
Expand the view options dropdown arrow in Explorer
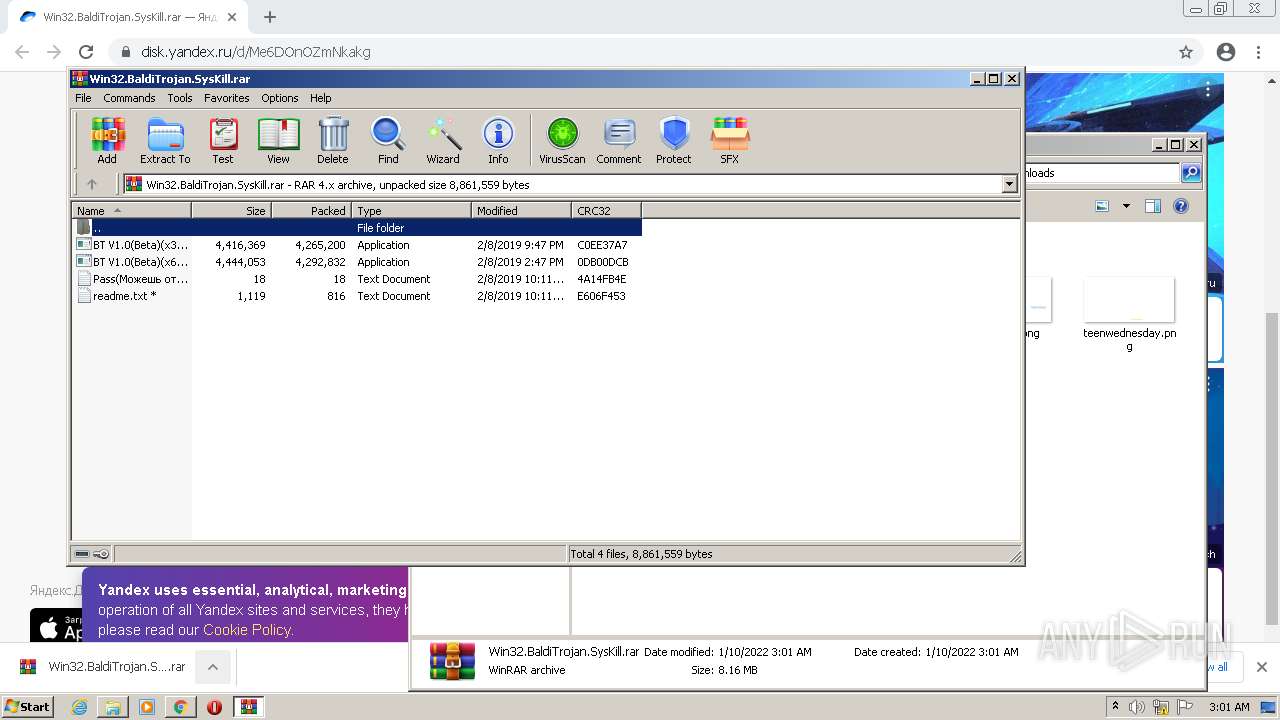point(1126,207)
